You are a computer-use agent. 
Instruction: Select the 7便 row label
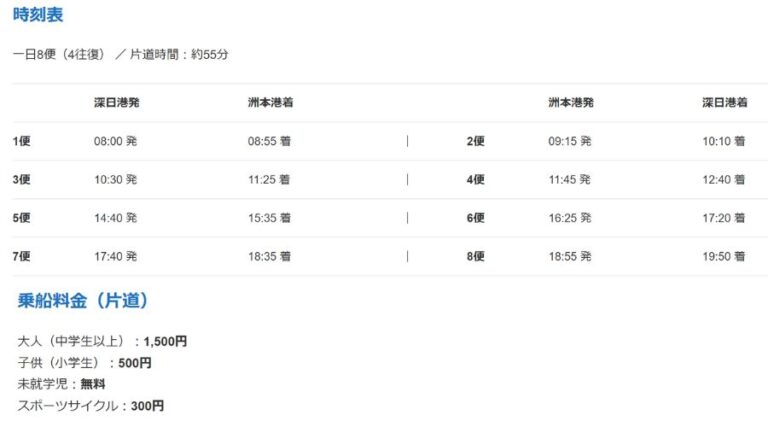click(x=22, y=256)
